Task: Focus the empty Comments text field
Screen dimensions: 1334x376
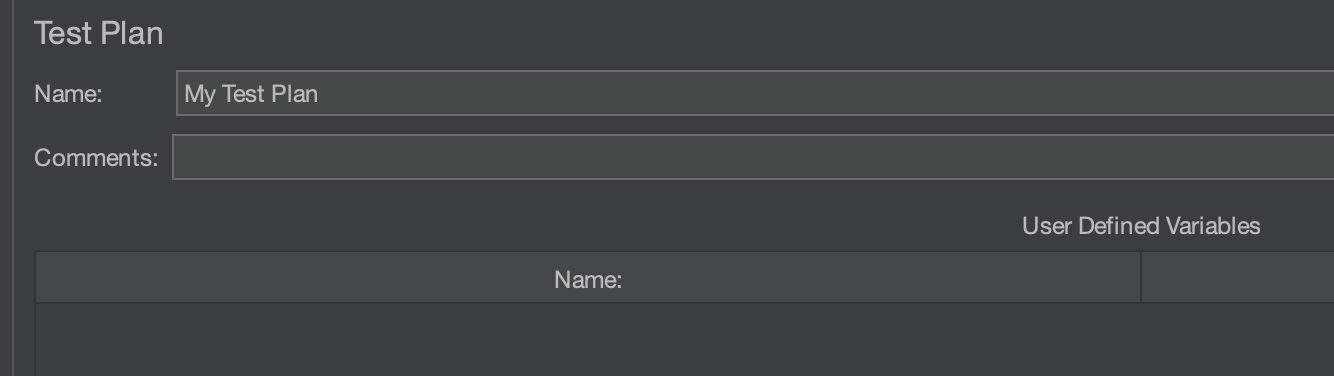Action: [x=753, y=157]
